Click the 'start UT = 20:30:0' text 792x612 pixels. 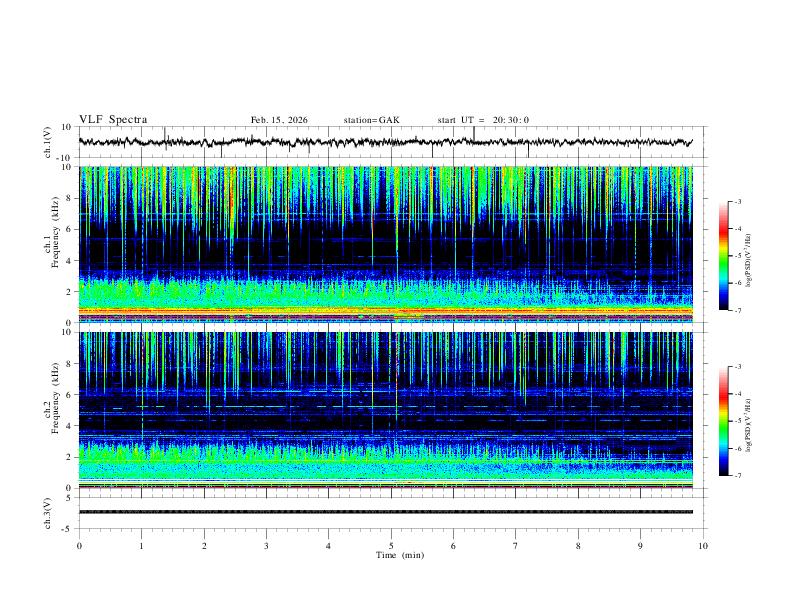483,120
